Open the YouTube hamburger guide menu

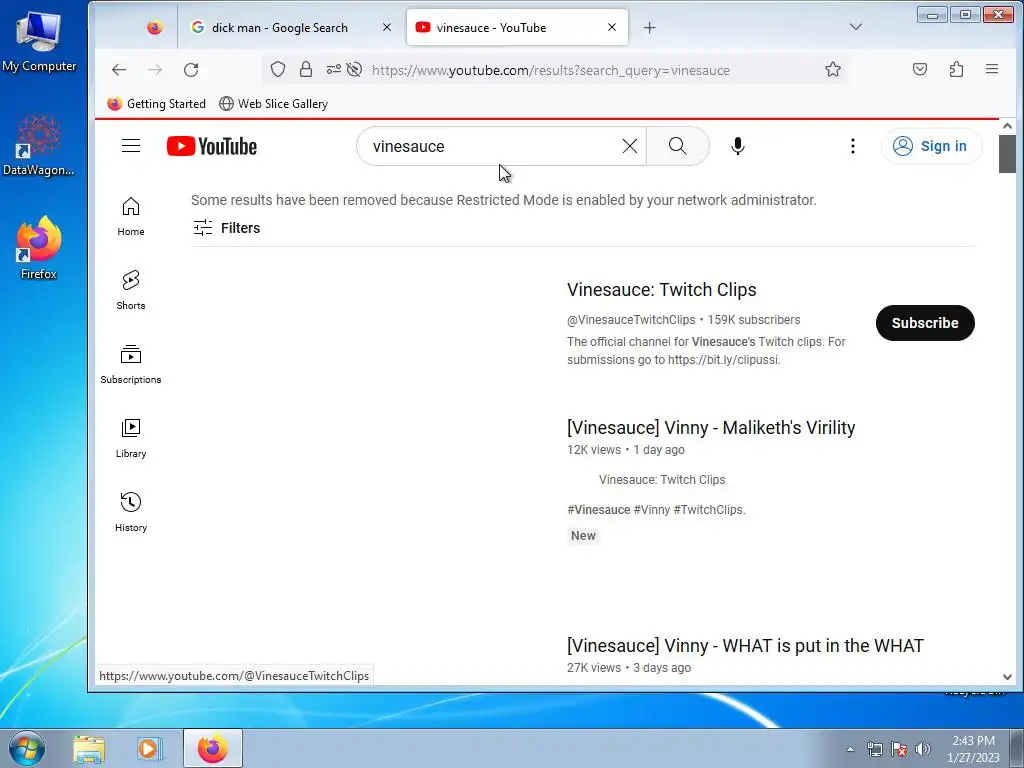(131, 146)
